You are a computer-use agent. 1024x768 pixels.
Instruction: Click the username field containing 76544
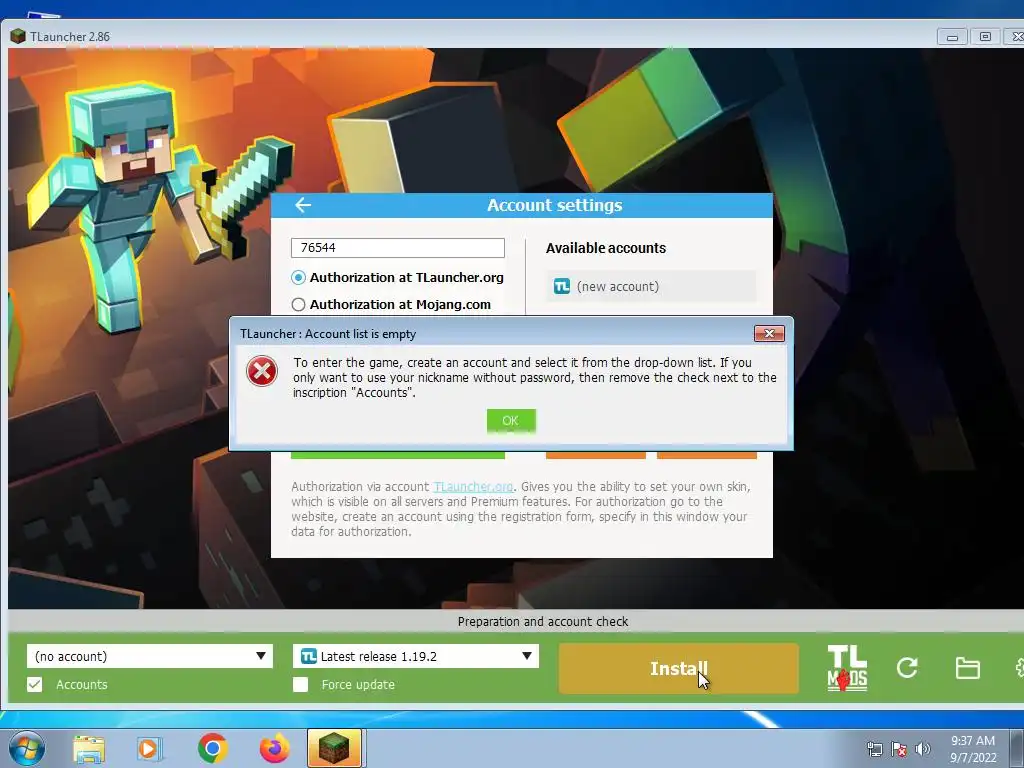[398, 248]
